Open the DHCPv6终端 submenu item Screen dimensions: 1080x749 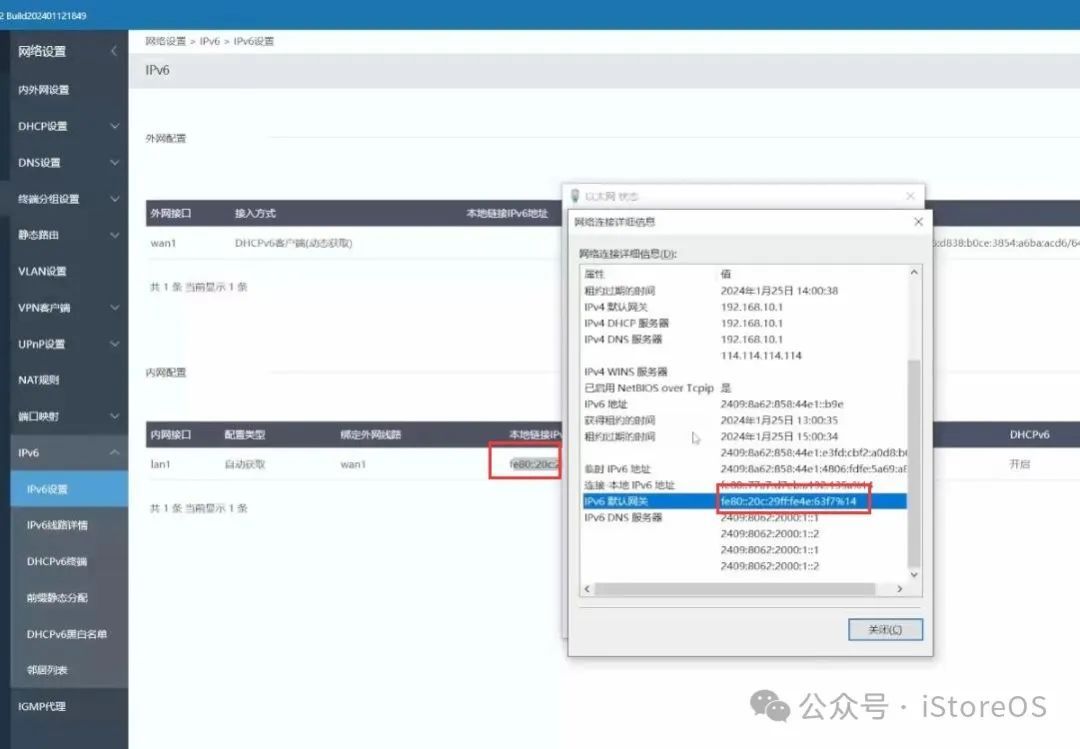click(57, 562)
